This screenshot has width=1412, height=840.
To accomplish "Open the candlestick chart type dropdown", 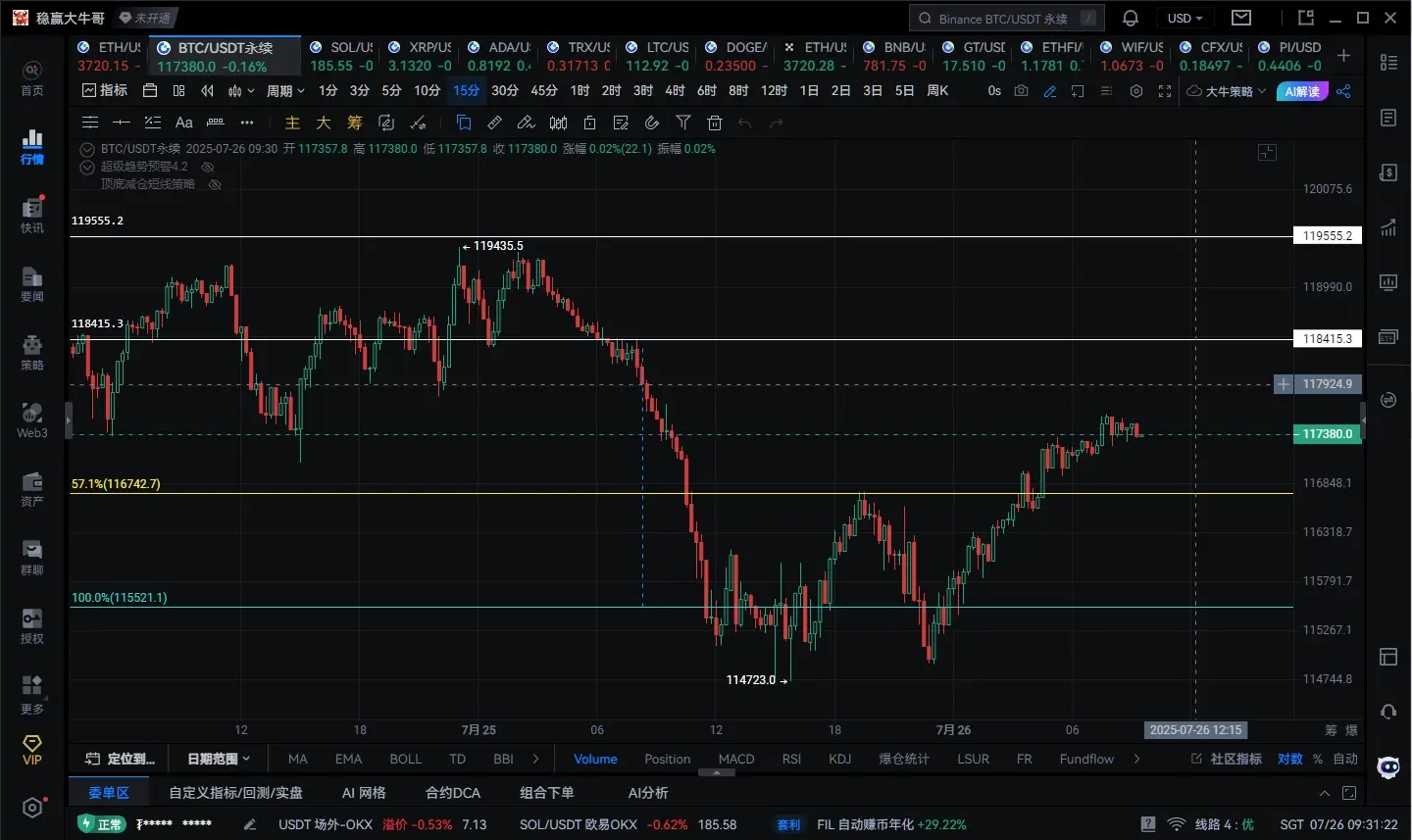I will click(x=240, y=90).
